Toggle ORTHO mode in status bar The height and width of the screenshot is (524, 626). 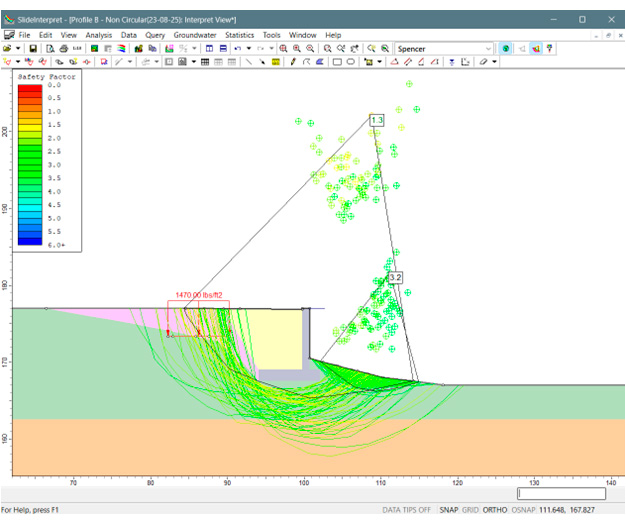(x=497, y=510)
